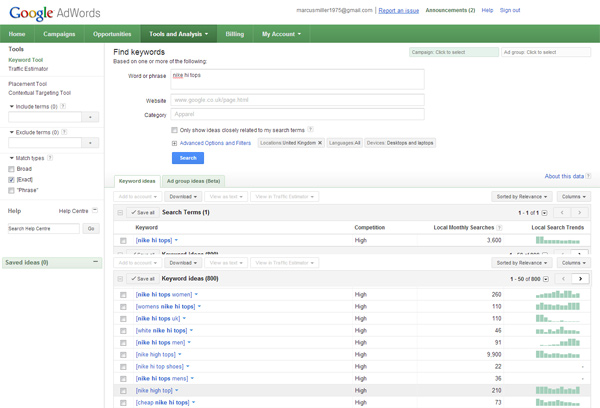This screenshot has width=600, height=408.
Task: Open My Account dropdown menu
Action: point(281,34)
